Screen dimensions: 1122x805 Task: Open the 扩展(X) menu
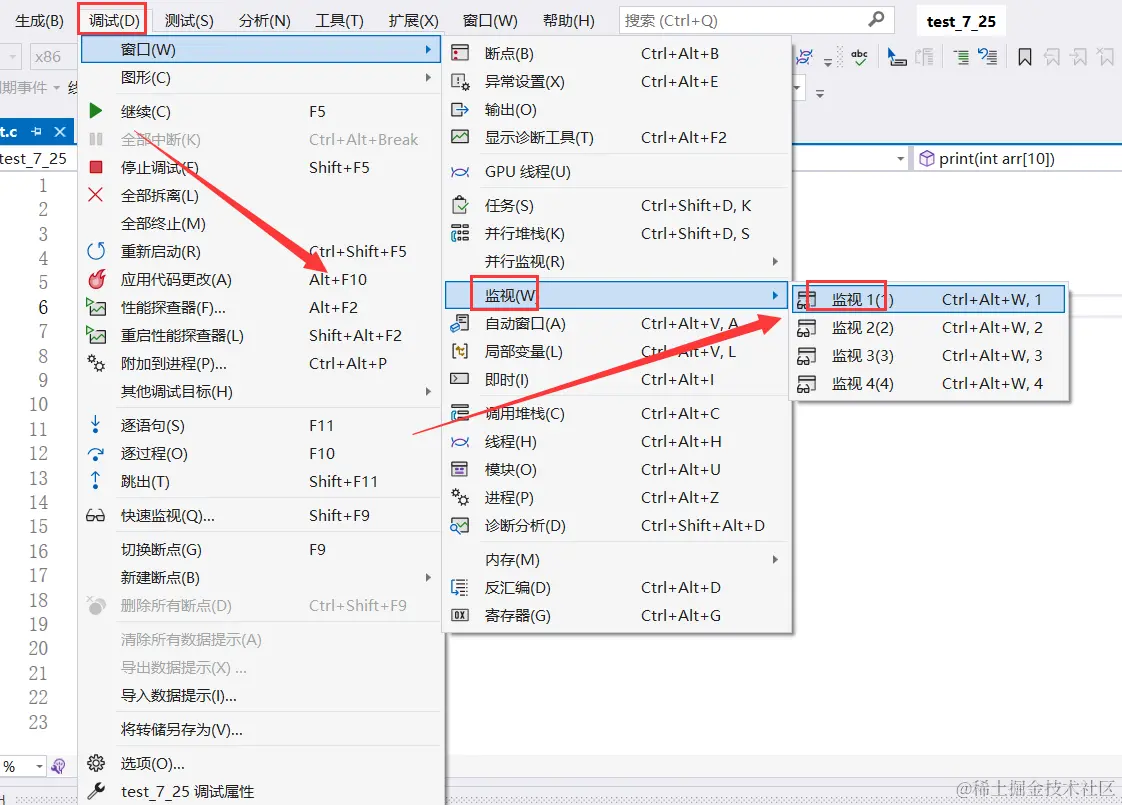click(x=413, y=21)
